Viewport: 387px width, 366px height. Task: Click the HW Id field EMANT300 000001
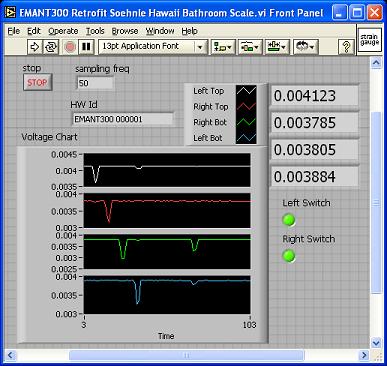click(x=123, y=119)
